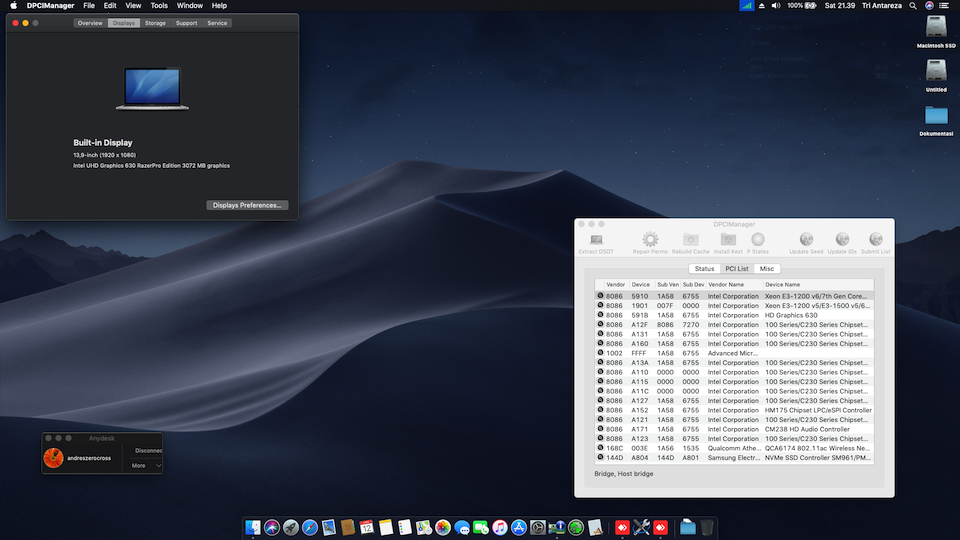
Task: Open App Store from the dock
Action: click(x=519, y=527)
